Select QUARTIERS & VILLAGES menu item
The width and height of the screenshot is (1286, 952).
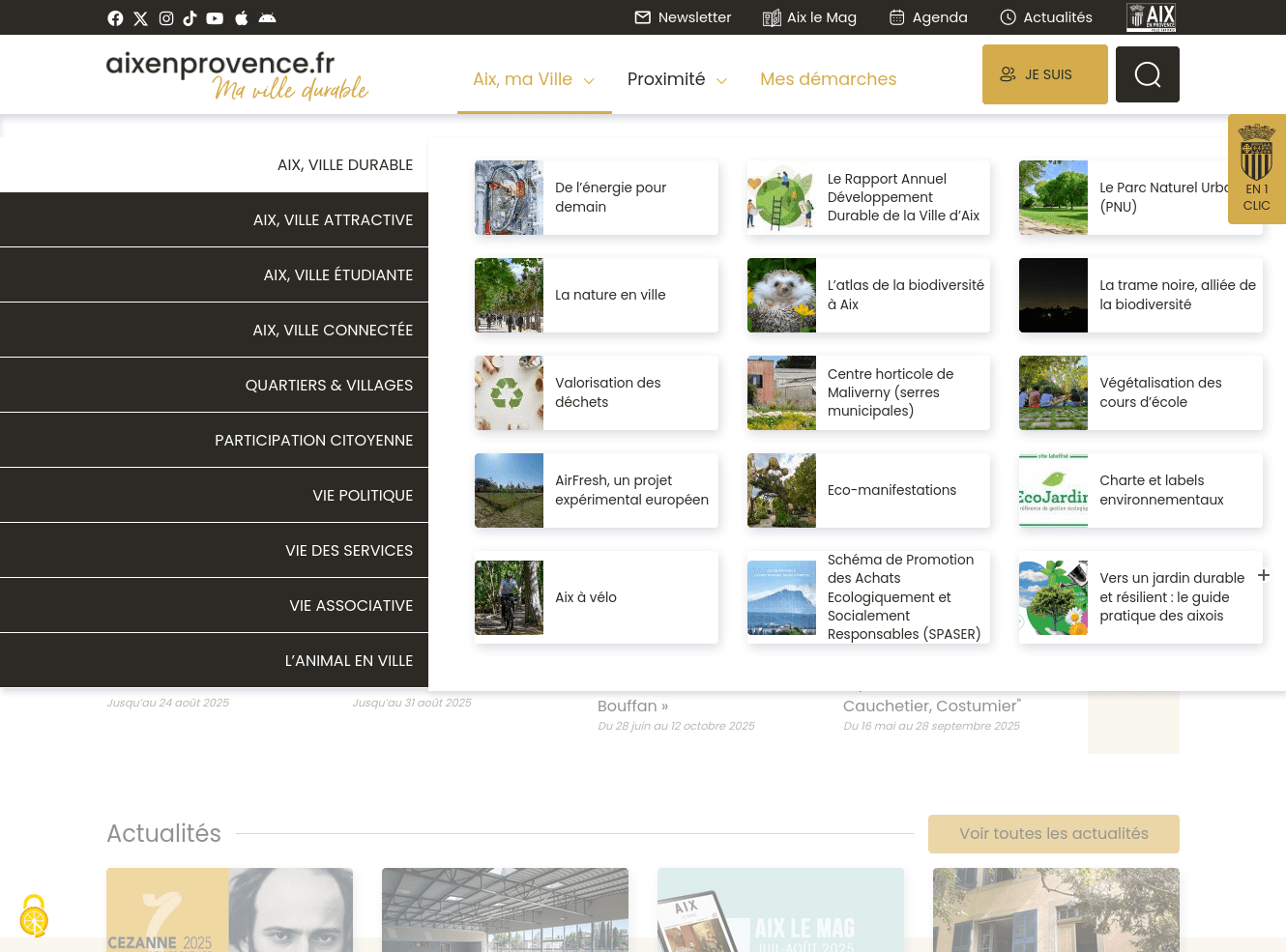tap(214, 386)
